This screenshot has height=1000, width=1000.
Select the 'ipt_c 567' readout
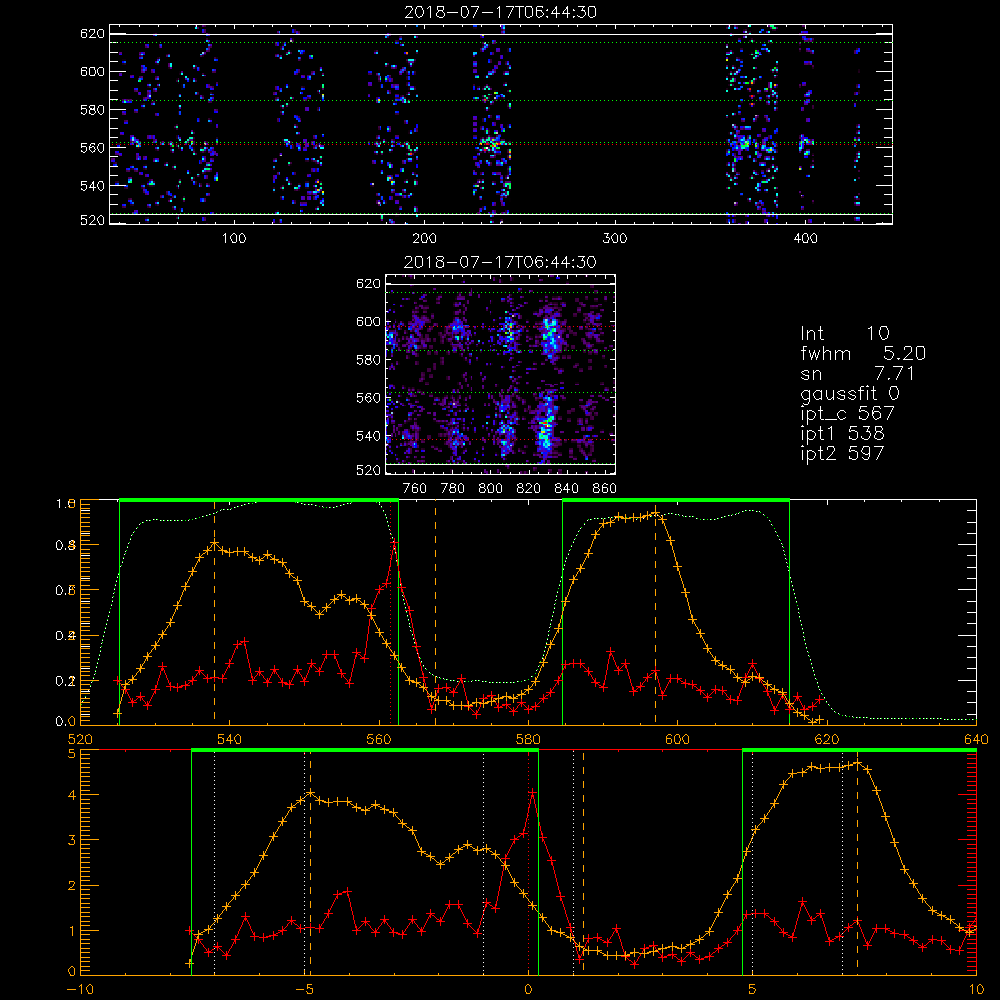(848, 414)
